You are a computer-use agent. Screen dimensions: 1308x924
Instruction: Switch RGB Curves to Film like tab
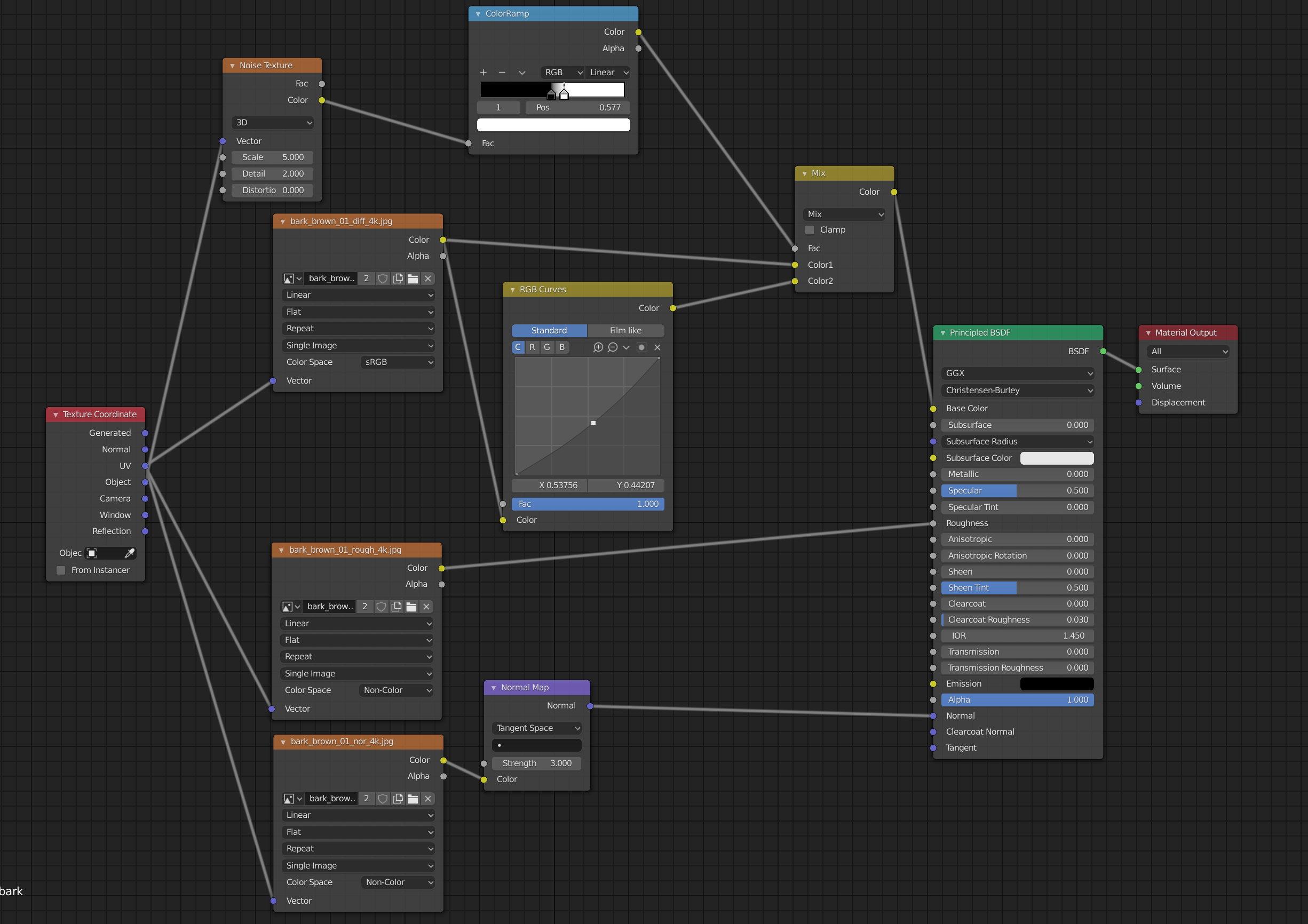625,330
